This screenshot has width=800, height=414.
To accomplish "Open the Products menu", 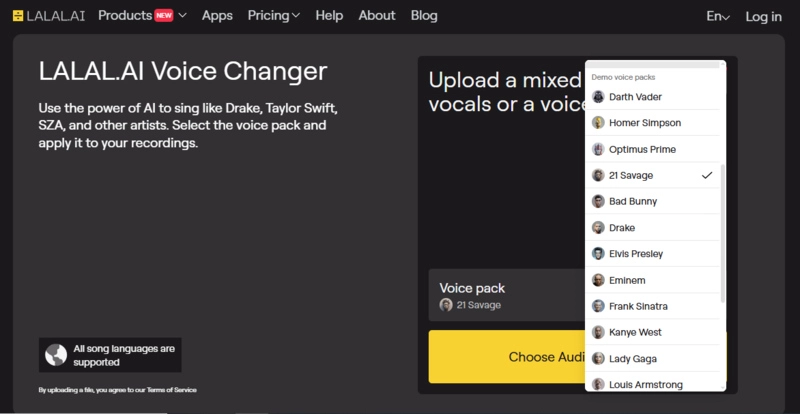I will [x=142, y=16].
